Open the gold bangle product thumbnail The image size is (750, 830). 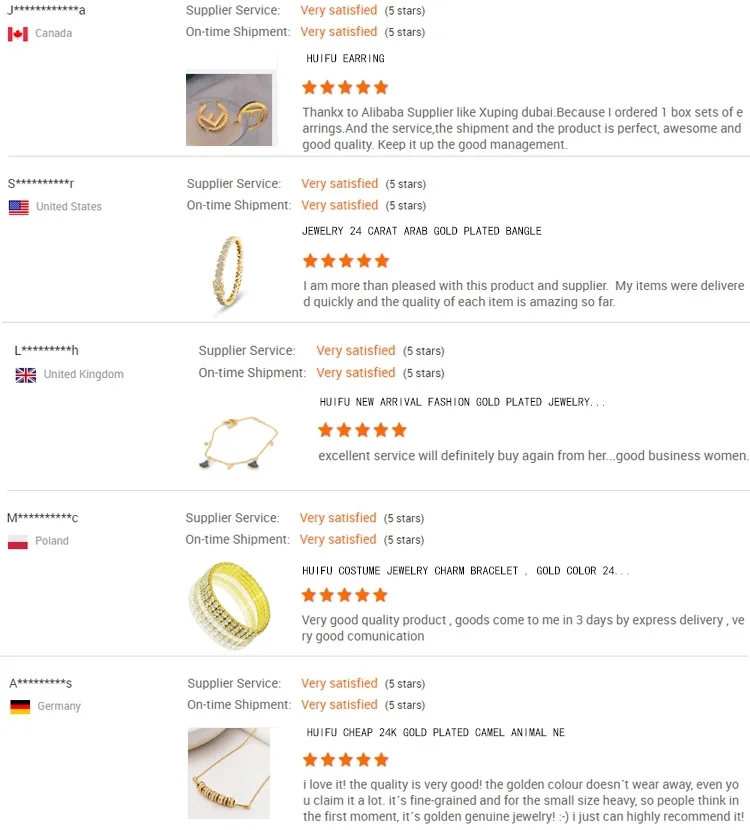[x=227, y=274]
